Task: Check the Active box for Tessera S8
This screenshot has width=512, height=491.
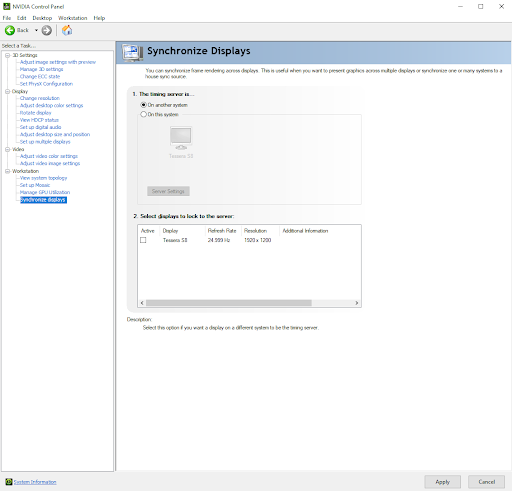Action: coord(143,240)
